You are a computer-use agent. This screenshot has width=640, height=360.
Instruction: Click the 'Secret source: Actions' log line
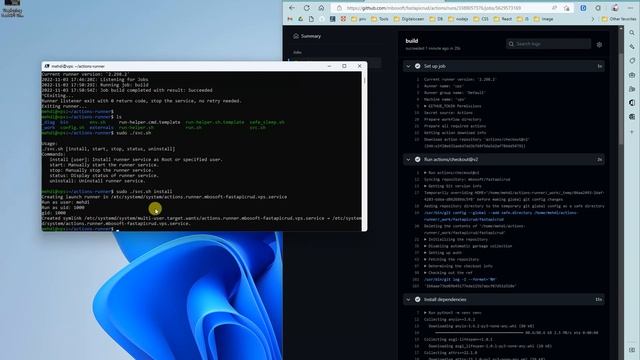point(448,113)
